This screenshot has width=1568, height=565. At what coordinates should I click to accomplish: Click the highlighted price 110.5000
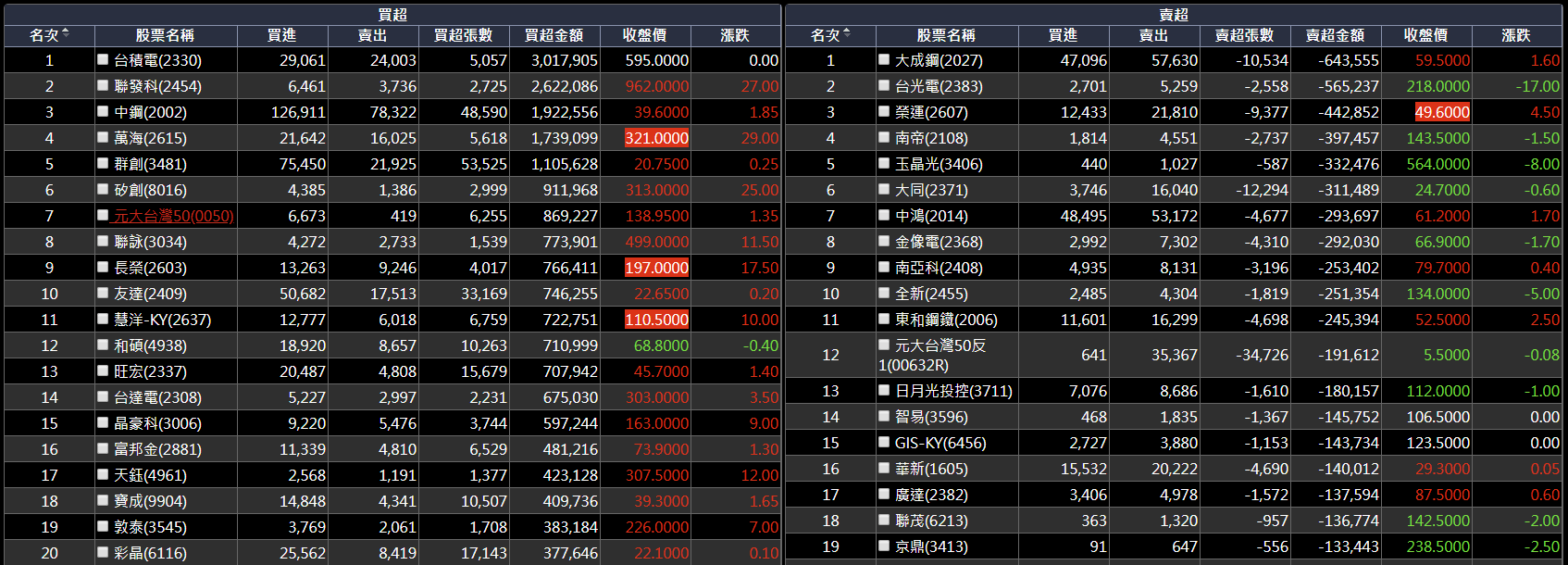pyautogui.click(x=656, y=320)
